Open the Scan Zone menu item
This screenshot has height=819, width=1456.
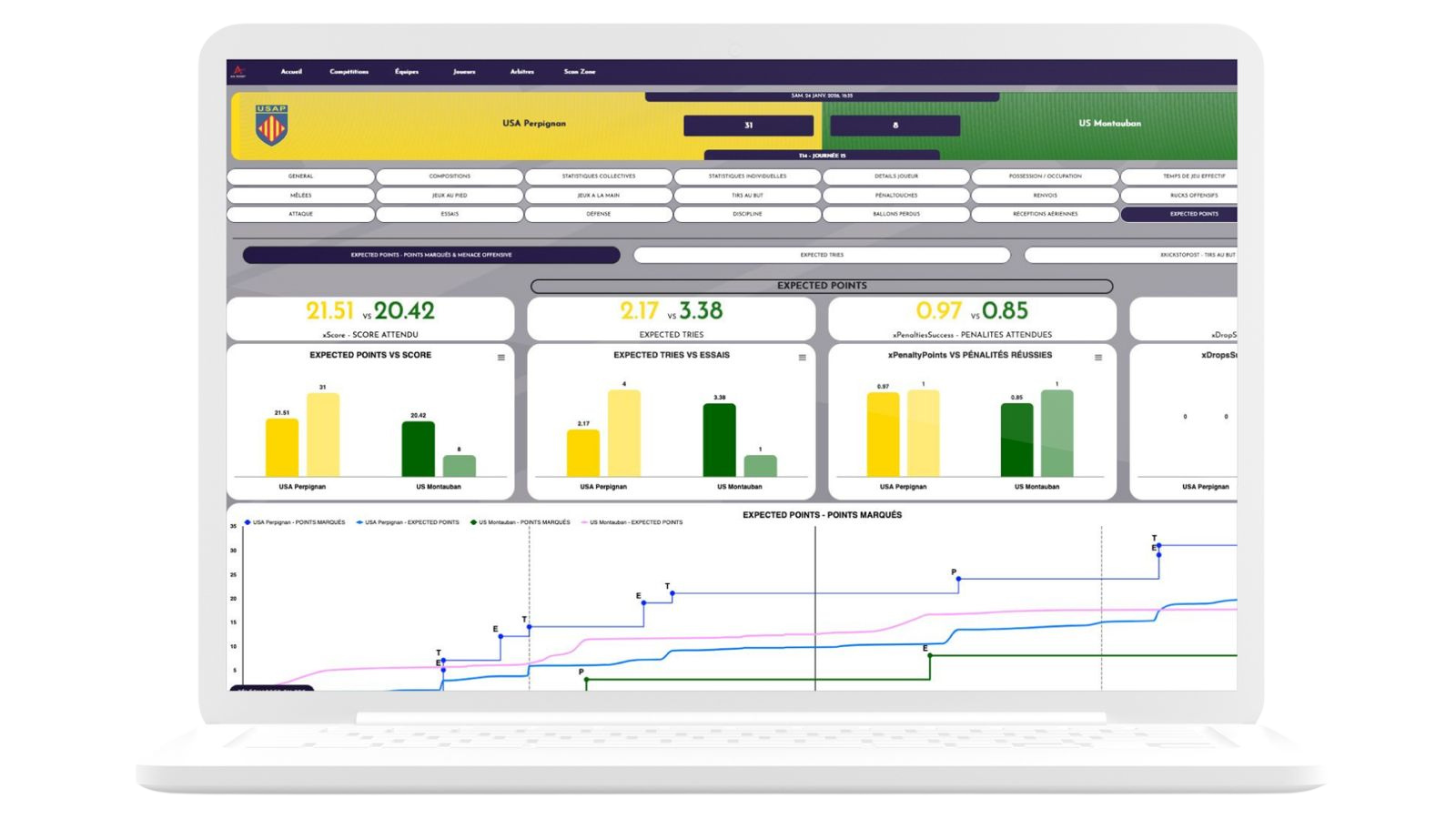pos(580,72)
